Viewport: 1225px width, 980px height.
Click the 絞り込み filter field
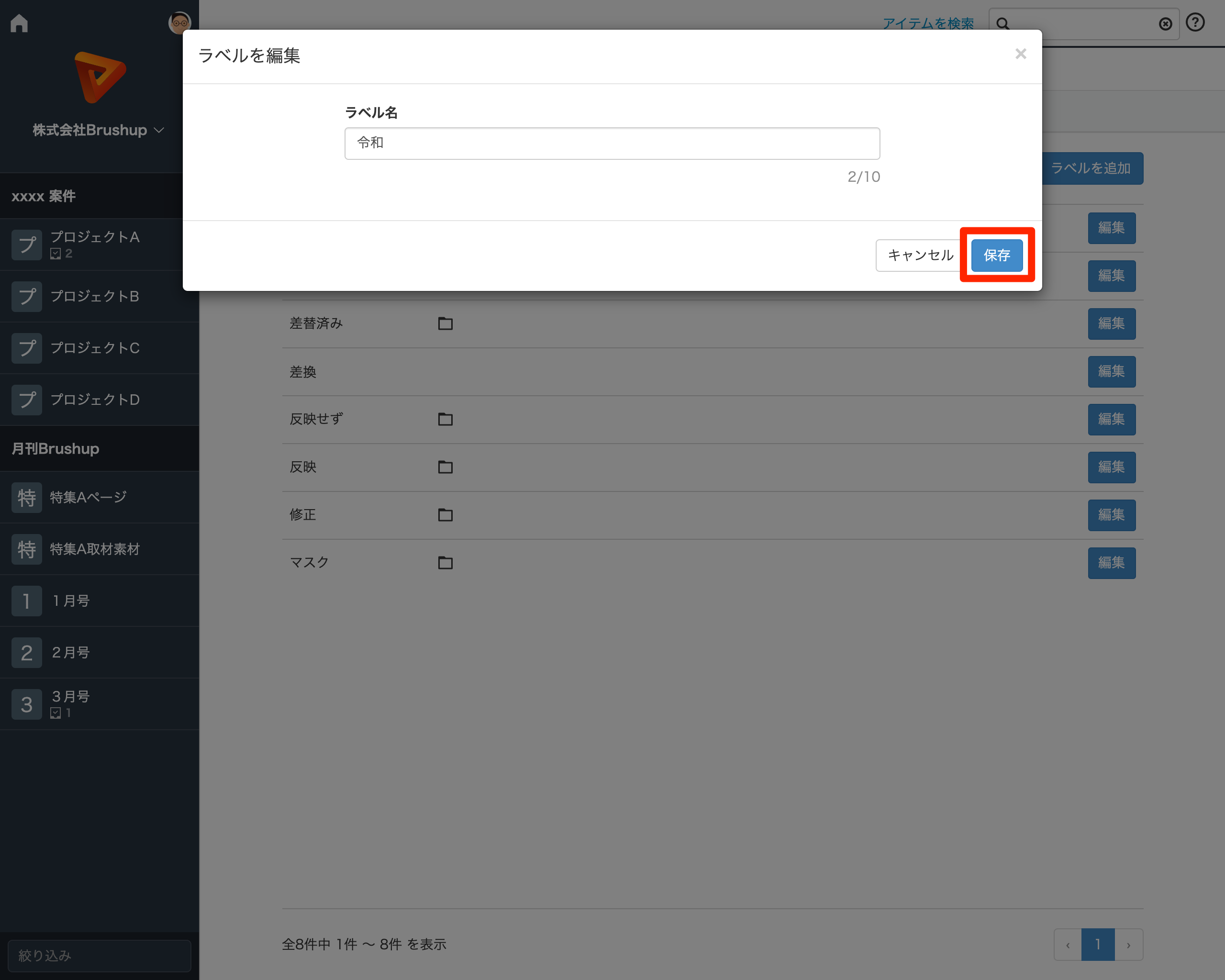point(99,956)
